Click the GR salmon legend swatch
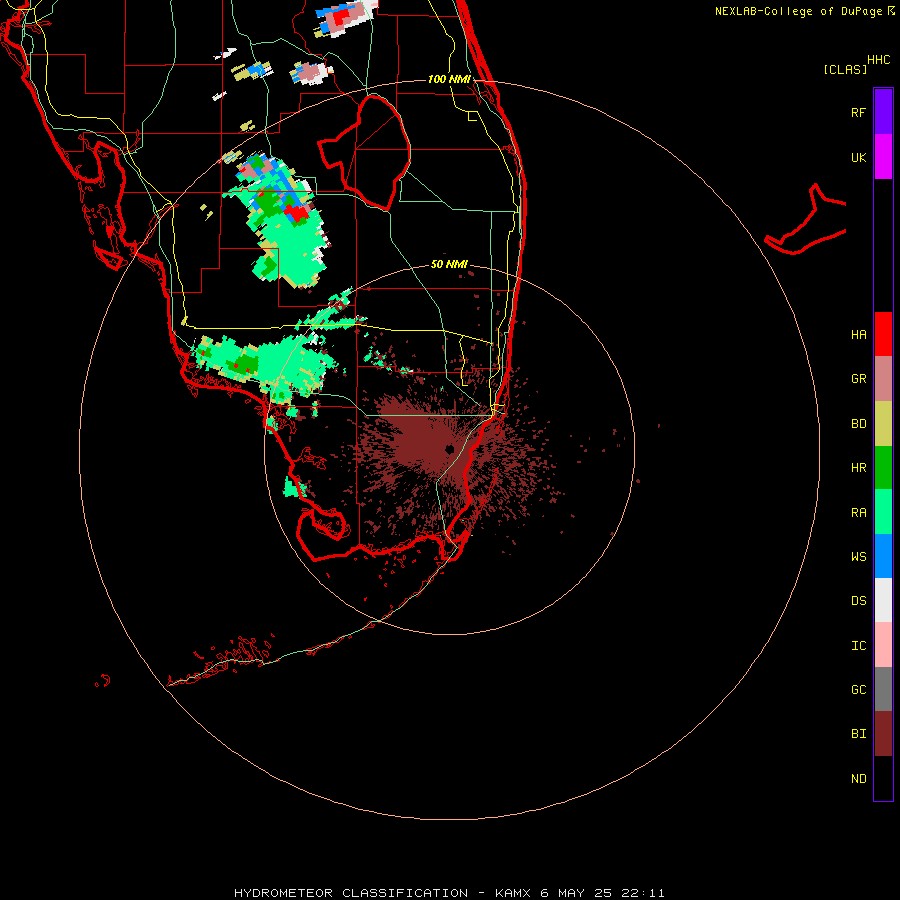 click(883, 379)
